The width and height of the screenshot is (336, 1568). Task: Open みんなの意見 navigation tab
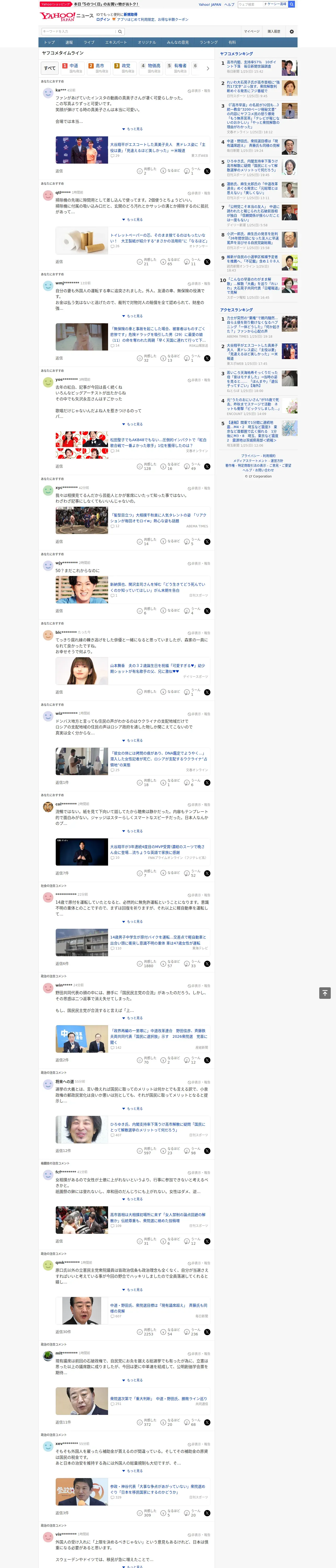[177, 43]
